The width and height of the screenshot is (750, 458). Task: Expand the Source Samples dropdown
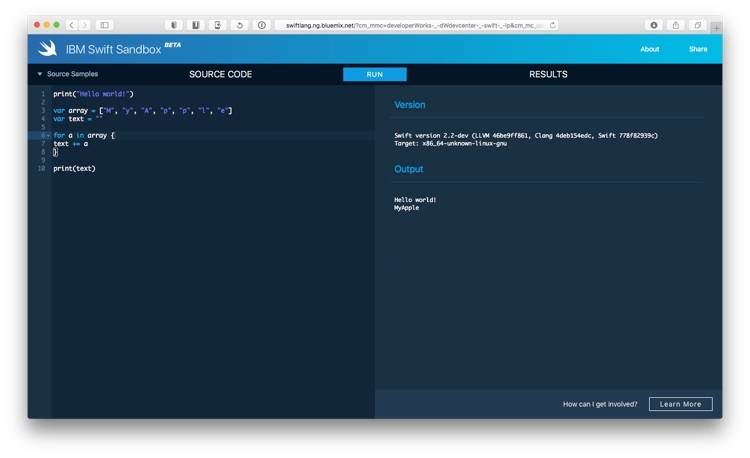(x=67, y=74)
